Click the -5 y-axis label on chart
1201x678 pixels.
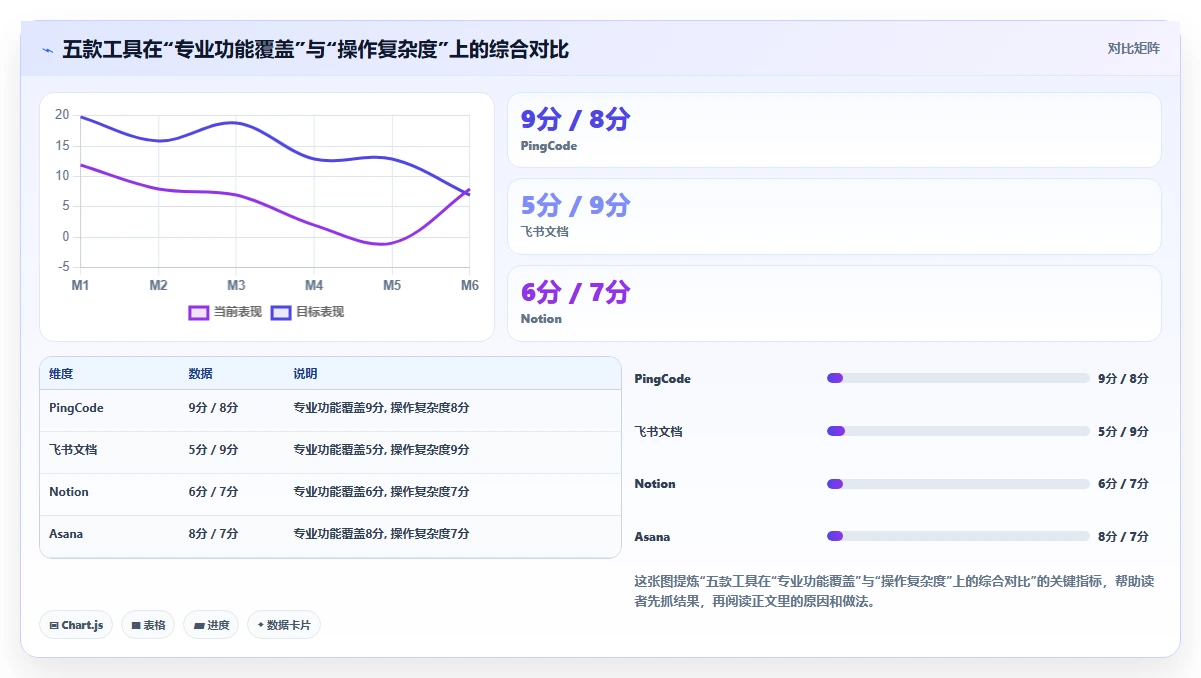coord(63,267)
